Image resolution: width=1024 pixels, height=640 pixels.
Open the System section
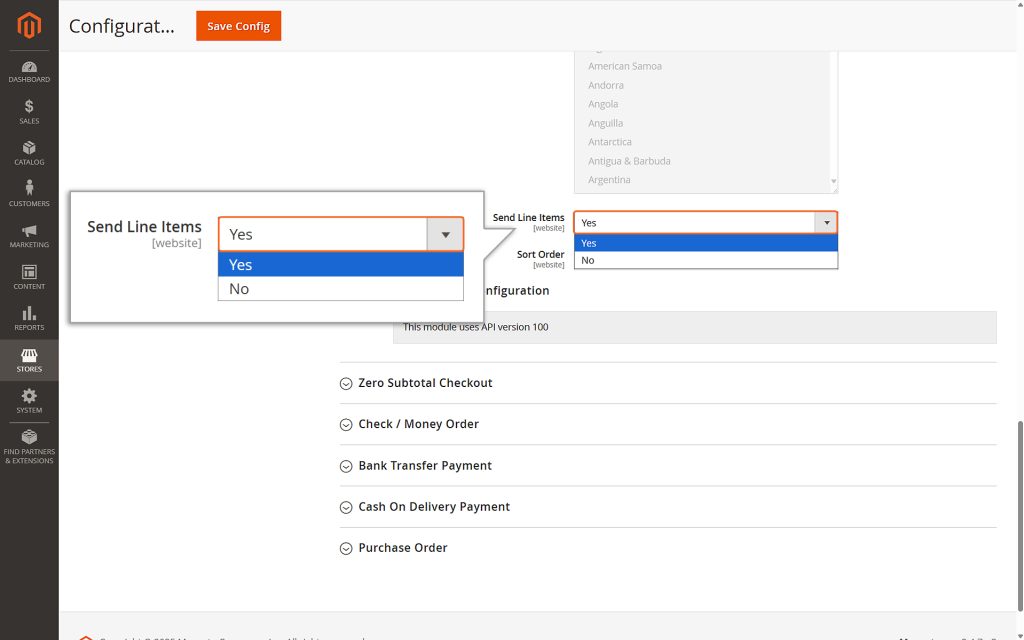(29, 402)
